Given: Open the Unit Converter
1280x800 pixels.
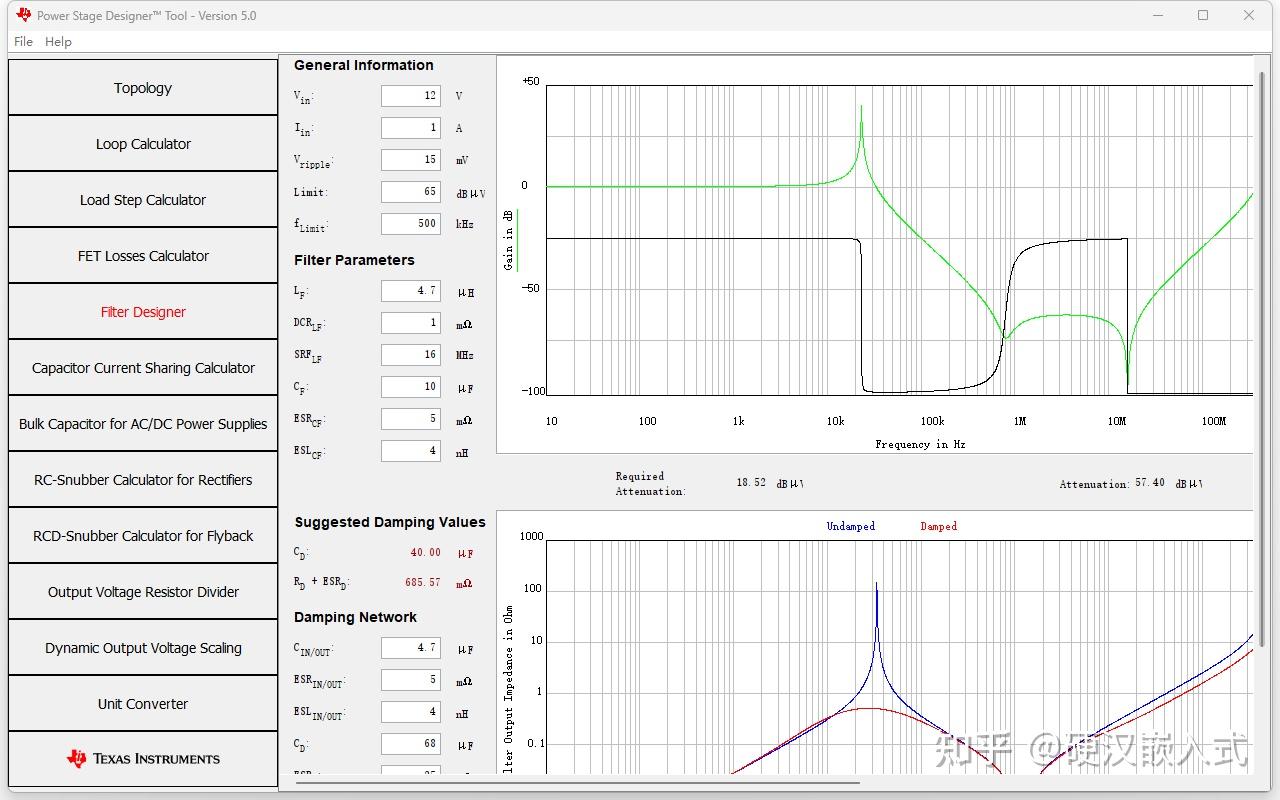Looking at the screenshot, I should coord(143,704).
